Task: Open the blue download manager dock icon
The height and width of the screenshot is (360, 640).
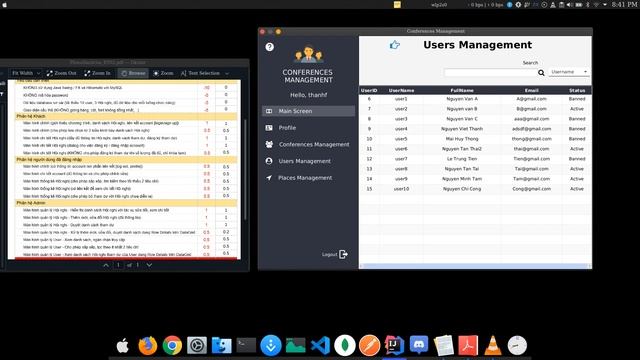Action: [x=271, y=345]
